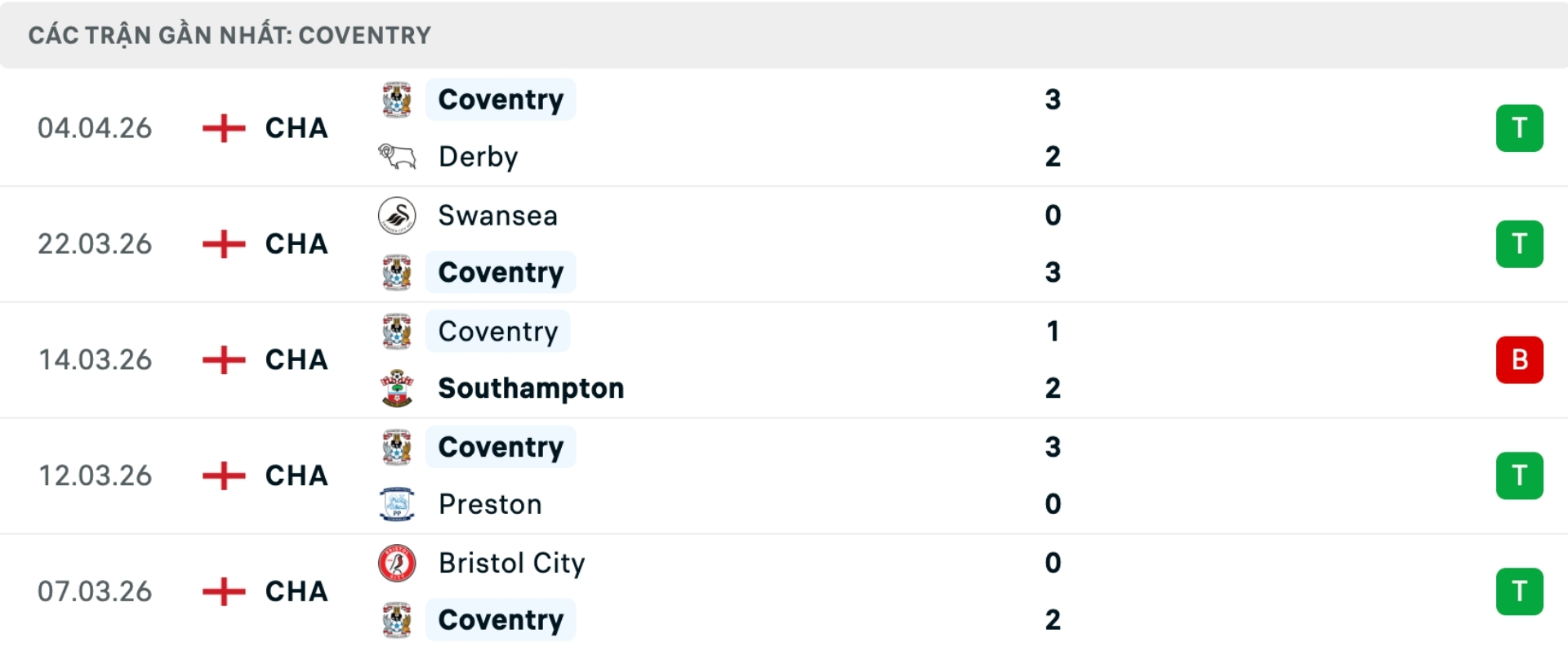The width and height of the screenshot is (1568, 647).
Task: Click the England flag beside 12.03.26
Action: [224, 475]
